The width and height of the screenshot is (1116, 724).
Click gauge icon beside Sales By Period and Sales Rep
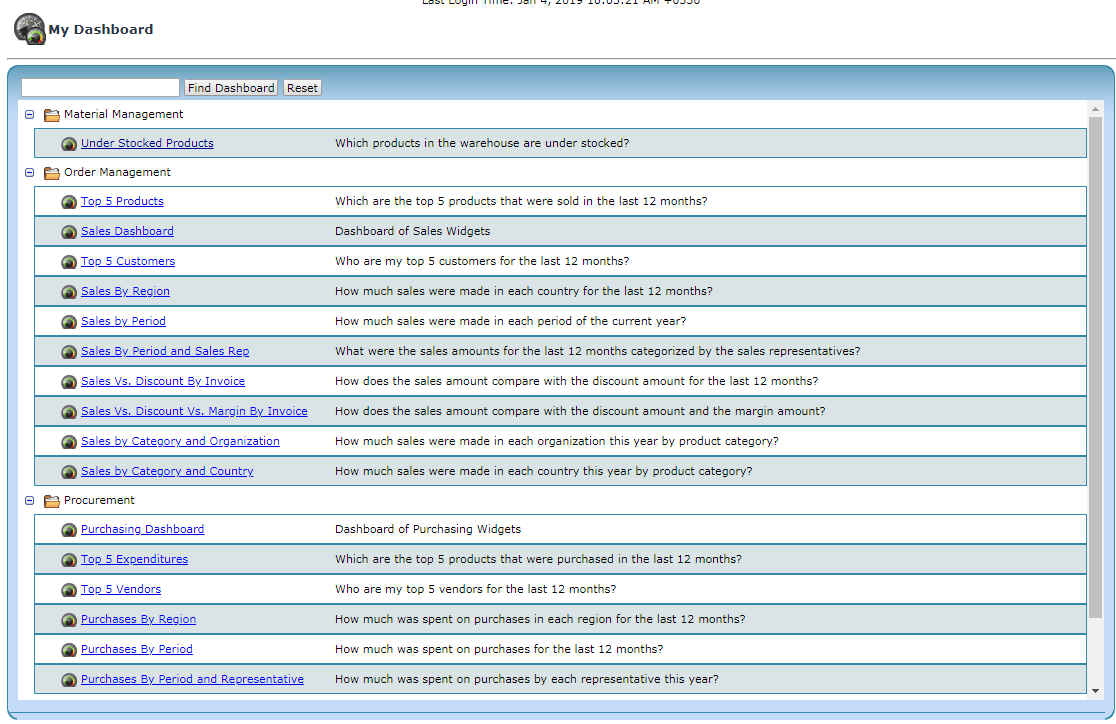coord(69,352)
